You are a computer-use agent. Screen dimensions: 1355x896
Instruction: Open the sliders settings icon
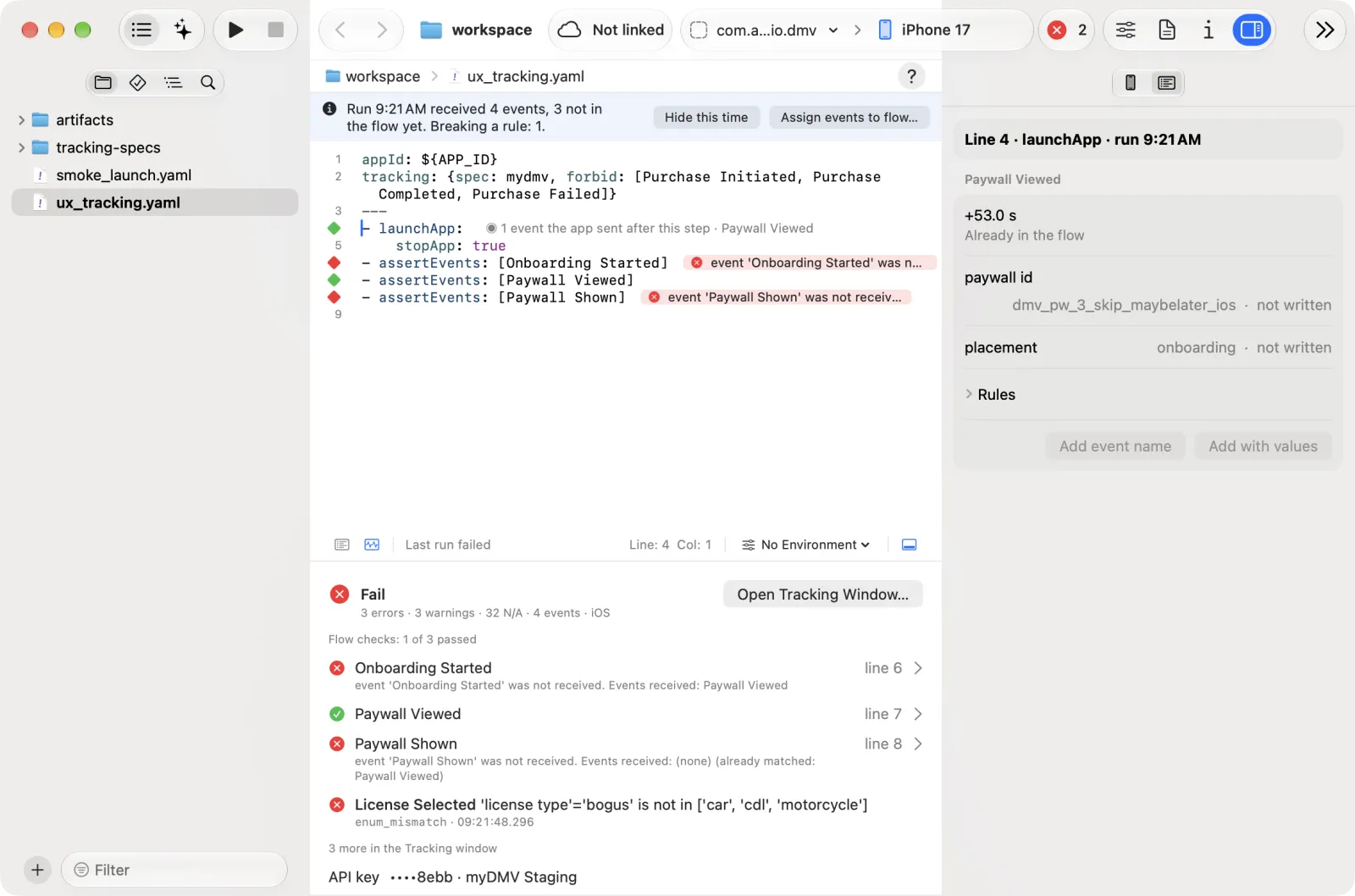coord(1125,30)
